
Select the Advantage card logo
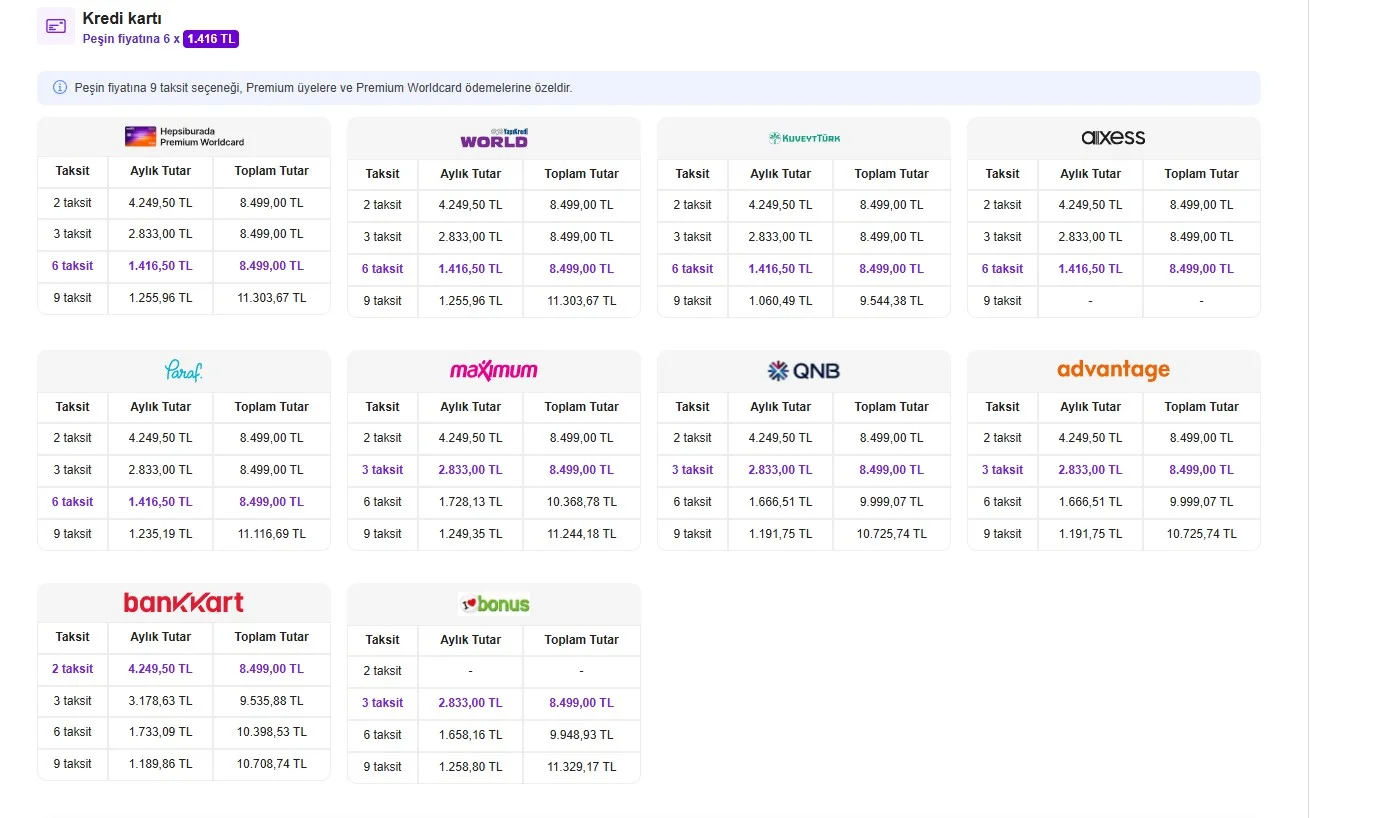click(1113, 370)
